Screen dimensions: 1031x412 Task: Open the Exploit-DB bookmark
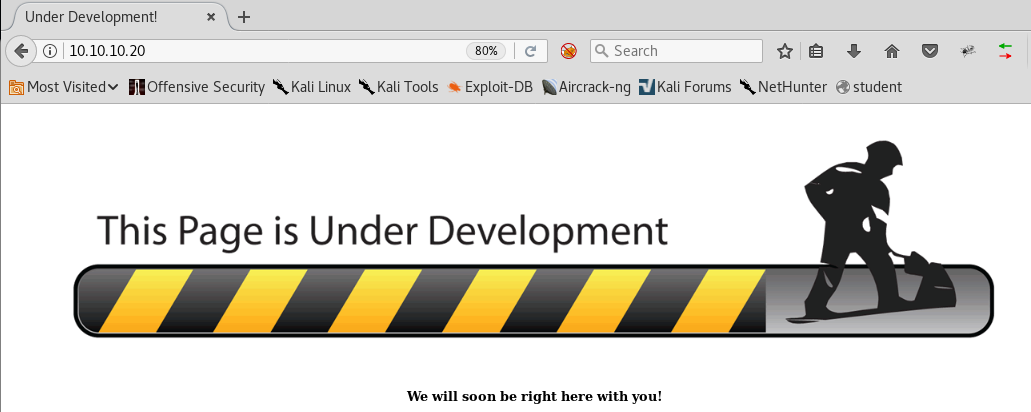click(490, 87)
